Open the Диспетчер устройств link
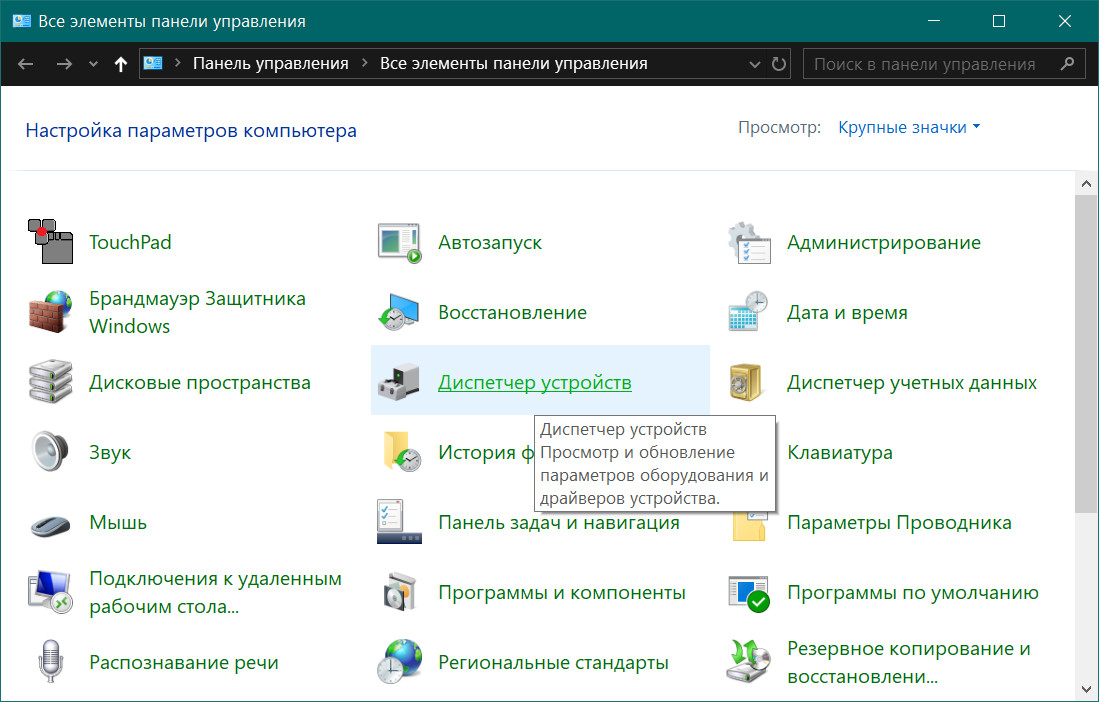The width and height of the screenshot is (1099, 702). pos(534,382)
